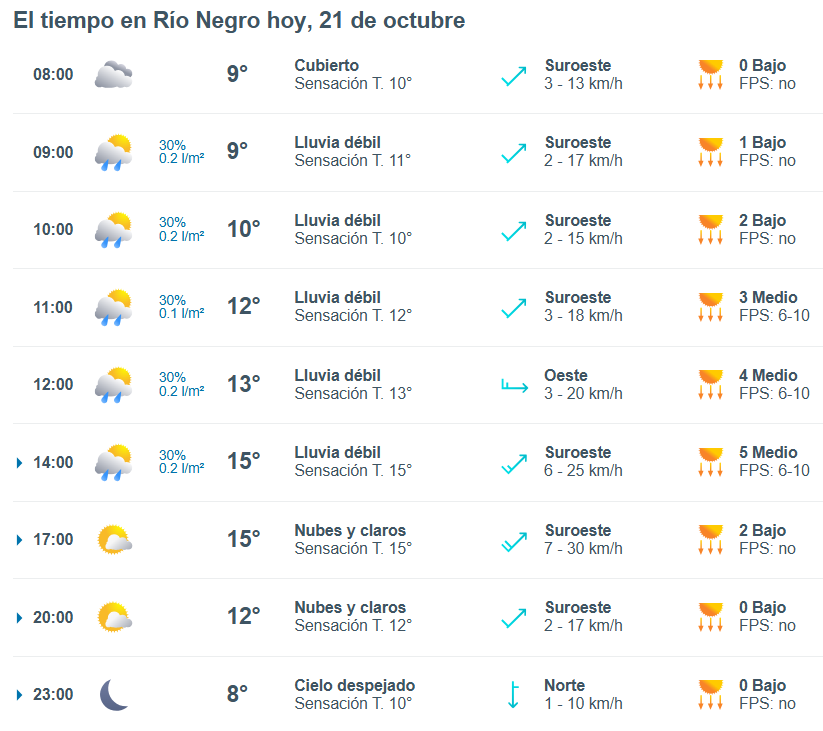Click the overcast cloud icon at 08:00

point(113,75)
